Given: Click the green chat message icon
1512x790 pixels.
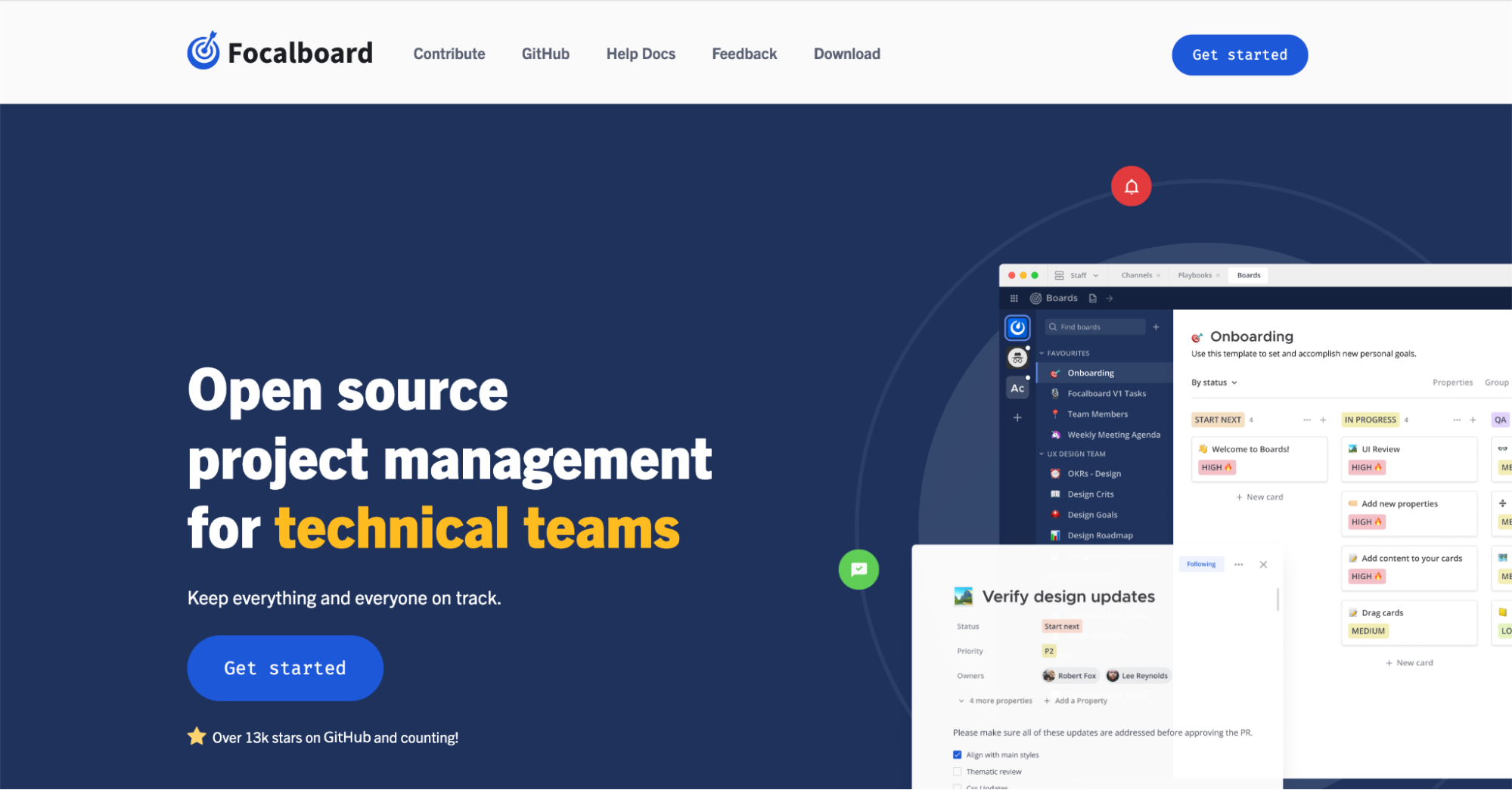Looking at the screenshot, I should 858,569.
